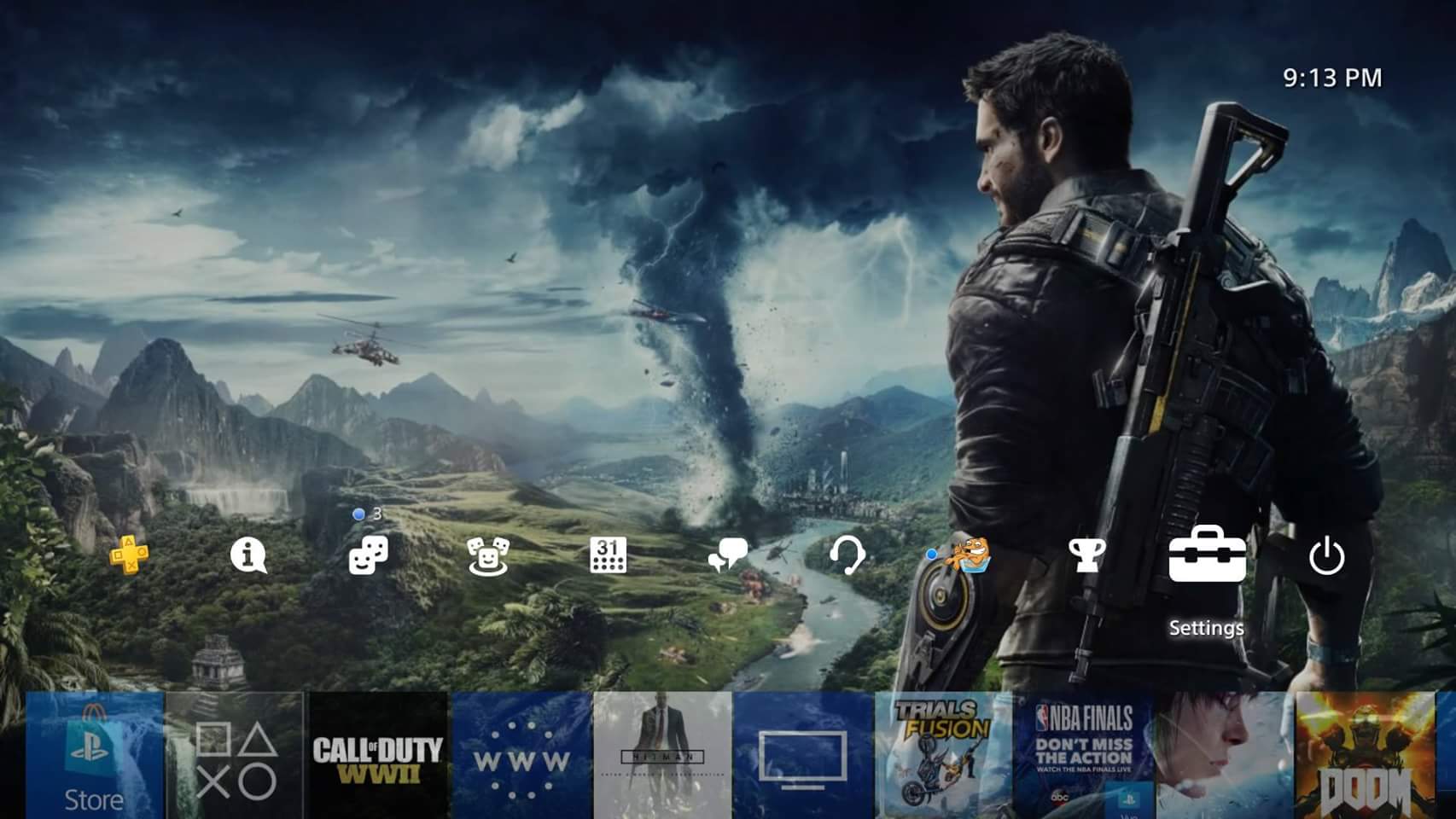The image size is (1456, 819).
Task: Open the white-haired character game tile
Action: click(x=1226, y=755)
